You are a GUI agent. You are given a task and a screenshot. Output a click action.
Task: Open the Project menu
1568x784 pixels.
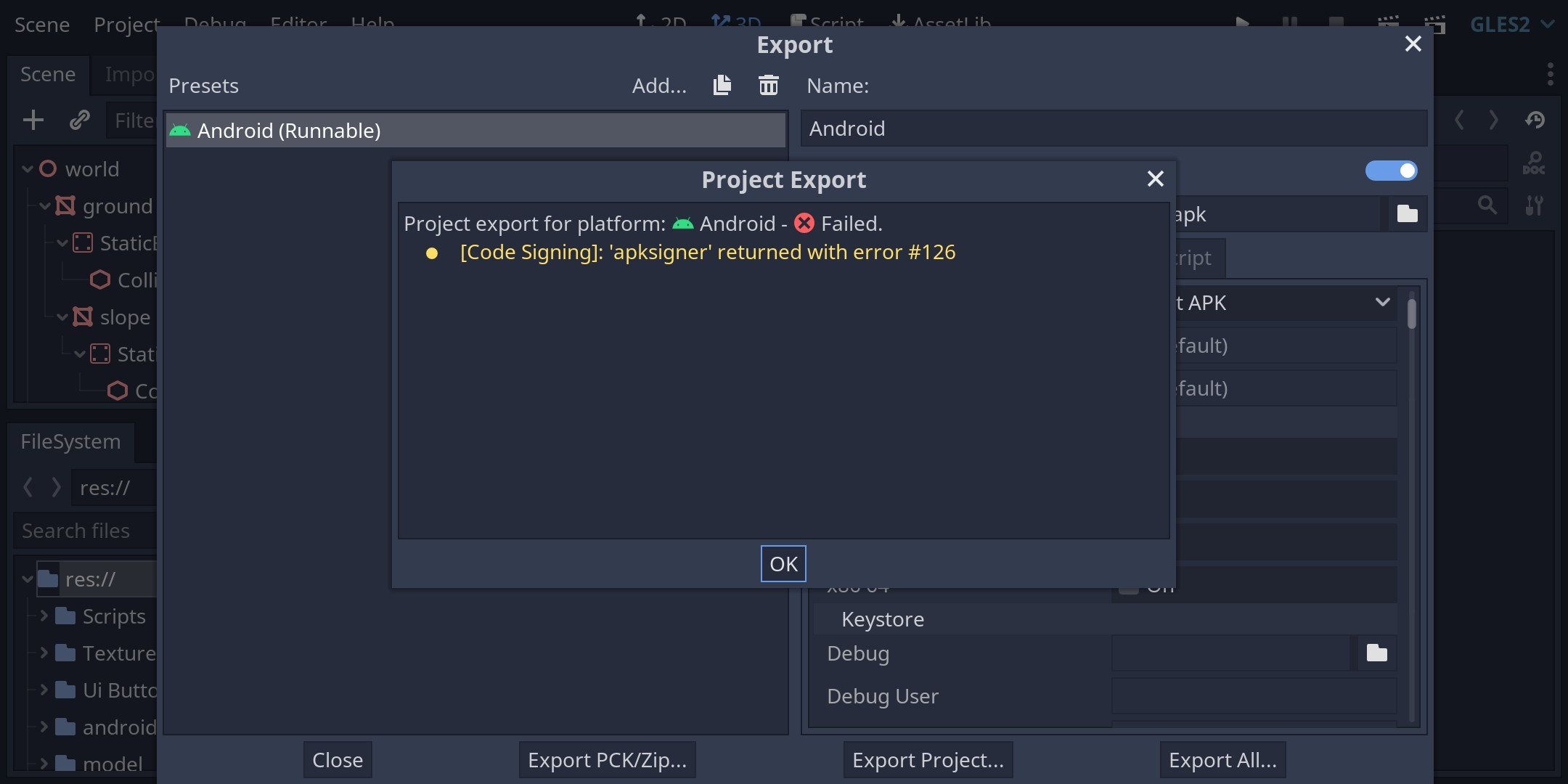[x=126, y=25]
